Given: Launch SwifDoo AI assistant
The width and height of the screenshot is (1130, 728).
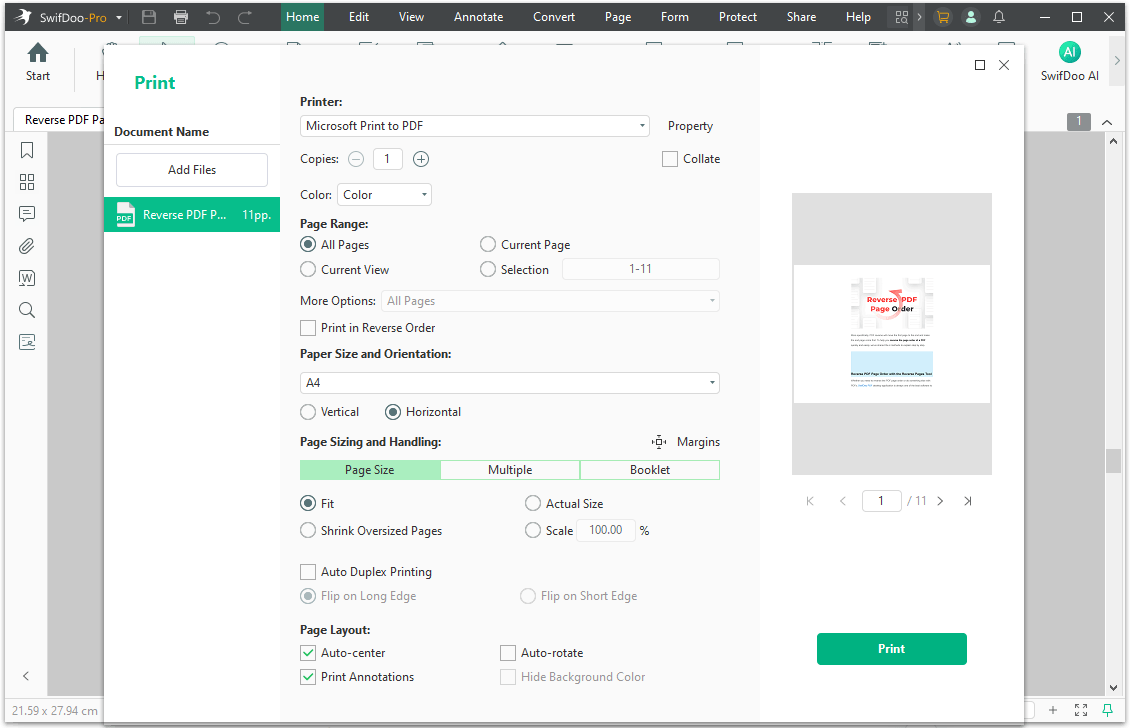Looking at the screenshot, I should (1069, 61).
